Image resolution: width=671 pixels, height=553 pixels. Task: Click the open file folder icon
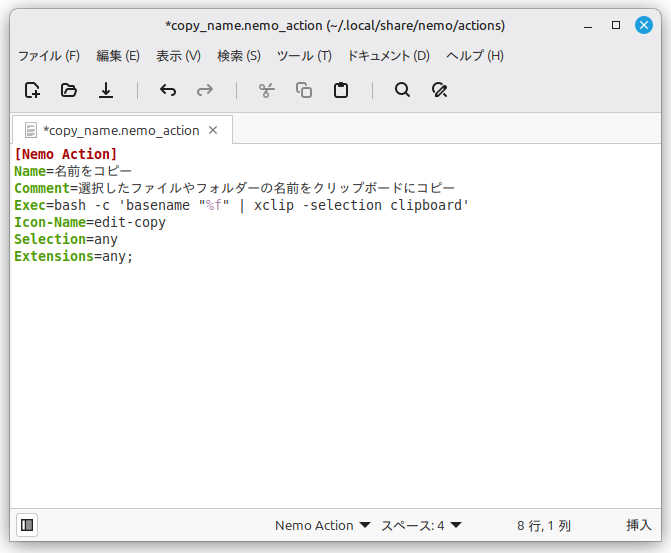[x=69, y=90]
